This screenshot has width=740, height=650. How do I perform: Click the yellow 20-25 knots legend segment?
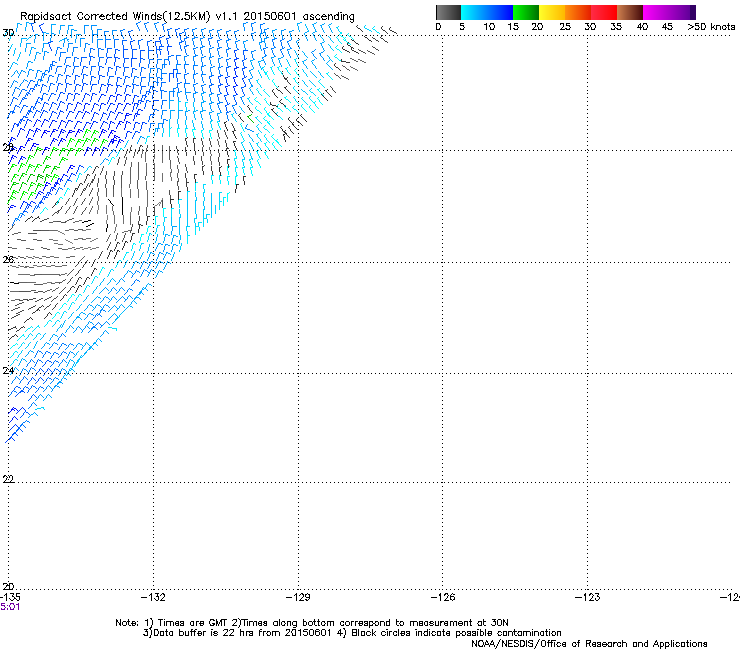552,12
